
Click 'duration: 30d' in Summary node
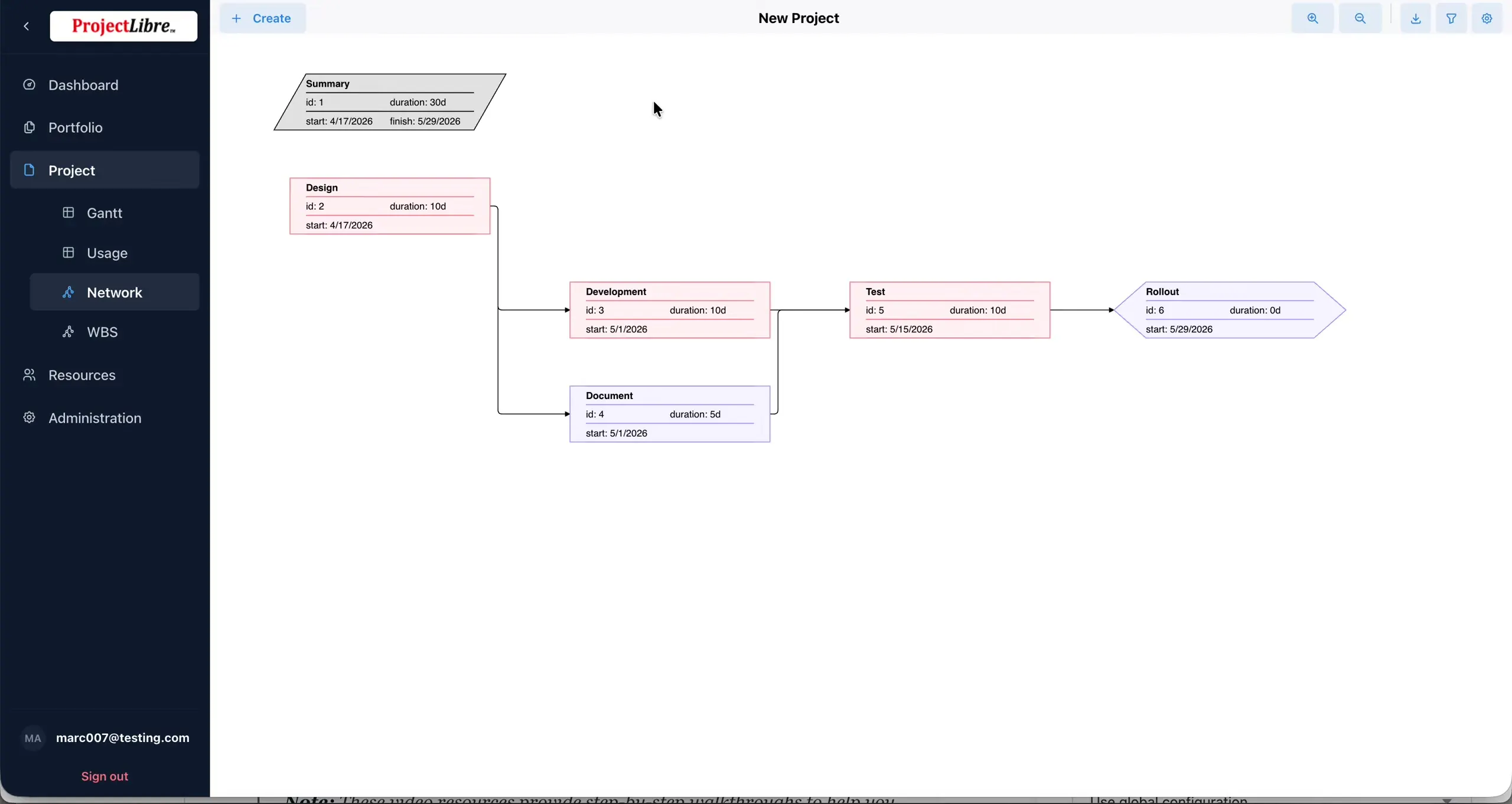coord(418,102)
